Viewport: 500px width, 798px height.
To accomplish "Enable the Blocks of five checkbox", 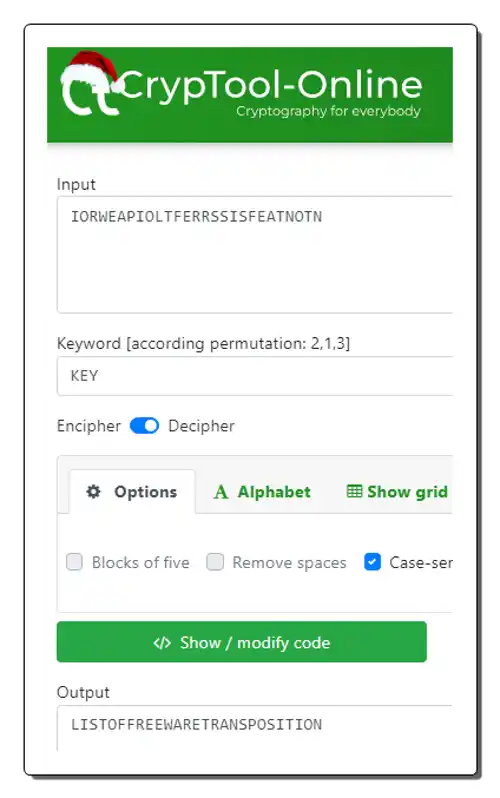I will pyautogui.click(x=74, y=562).
